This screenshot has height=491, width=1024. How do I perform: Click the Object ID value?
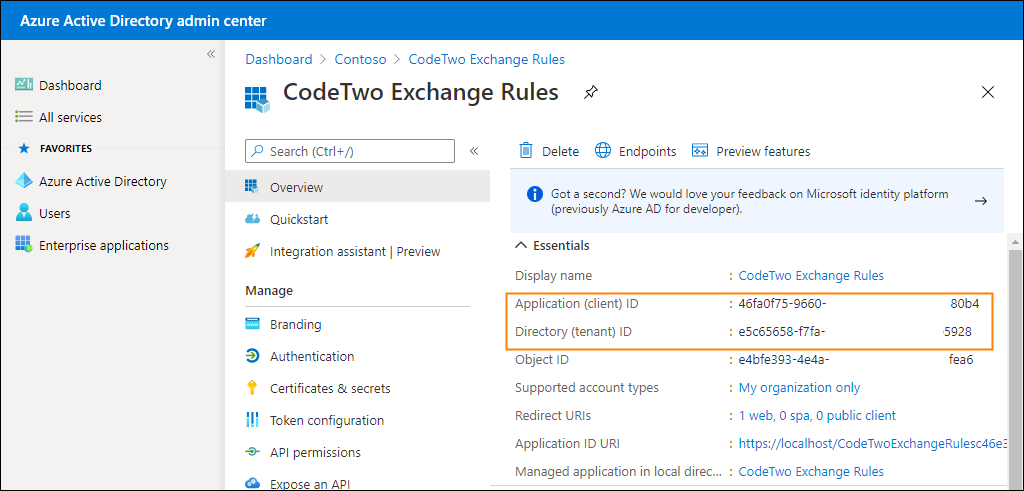coord(856,360)
